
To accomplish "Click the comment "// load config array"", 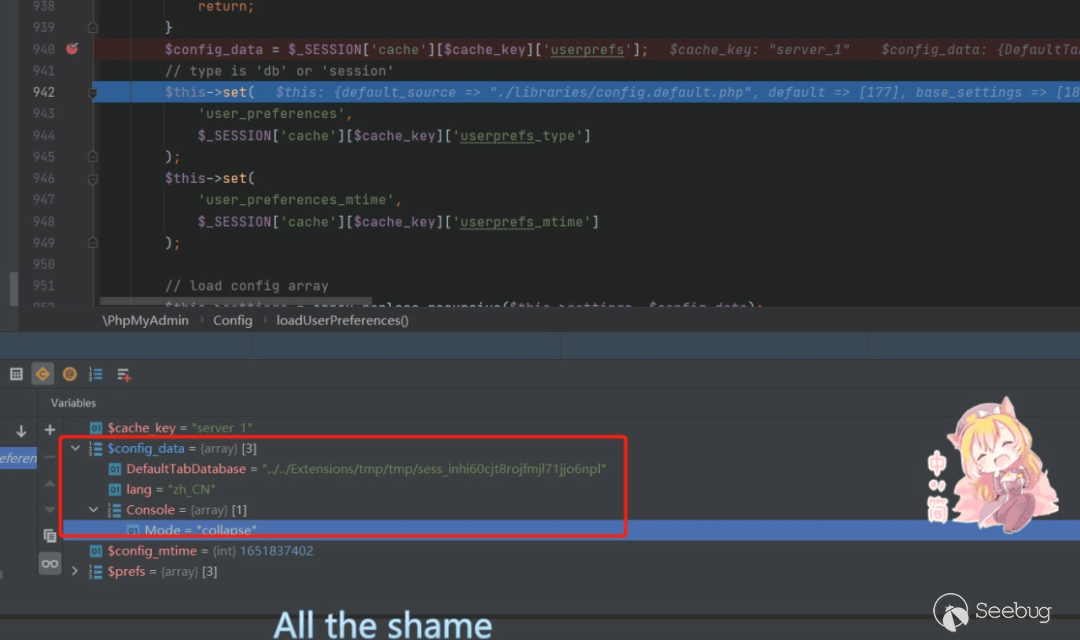I will coord(247,286).
